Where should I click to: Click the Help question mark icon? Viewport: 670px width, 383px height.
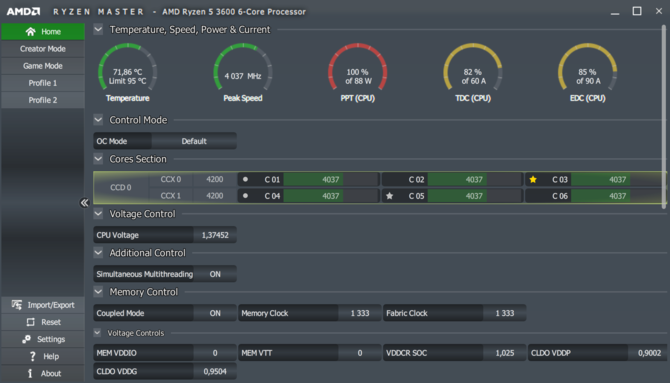coord(32,356)
